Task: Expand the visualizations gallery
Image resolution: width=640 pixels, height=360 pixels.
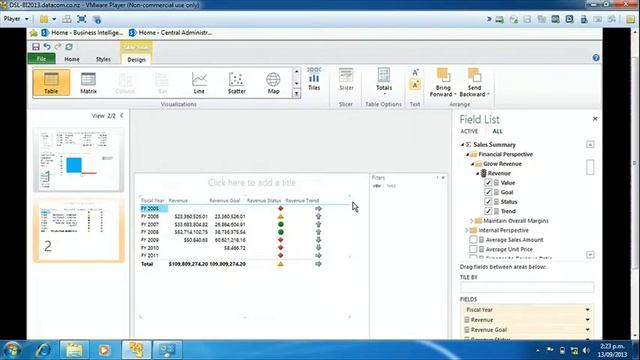Action: pos(297,94)
